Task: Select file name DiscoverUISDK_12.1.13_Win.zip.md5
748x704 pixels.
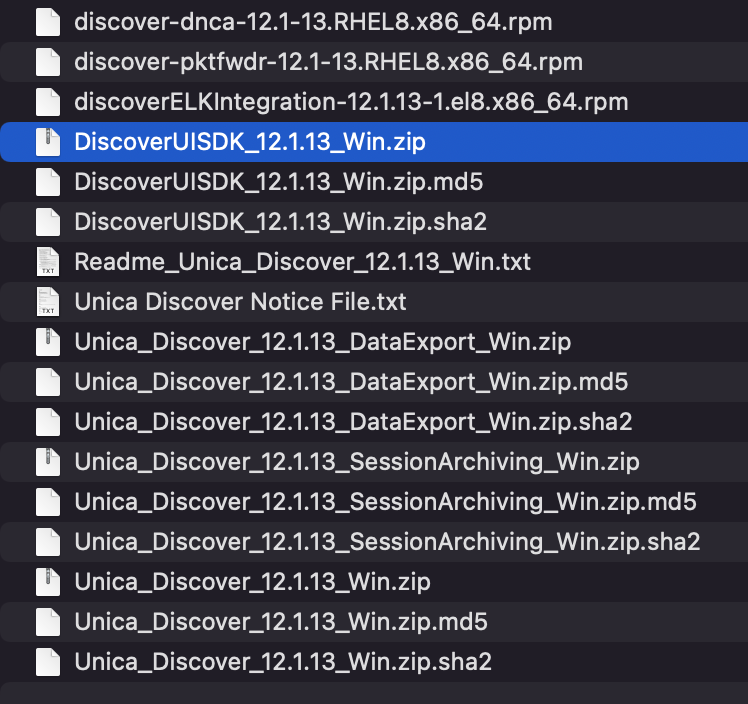Action: [x=279, y=183]
